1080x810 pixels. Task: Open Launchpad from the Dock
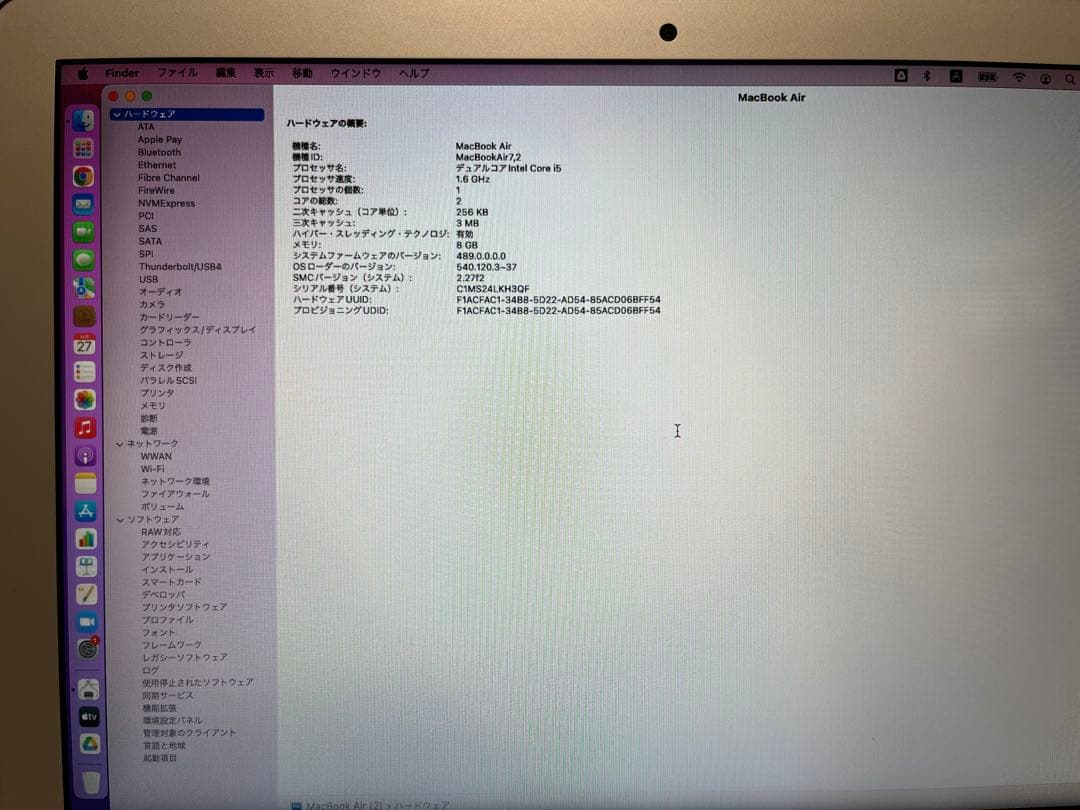[85, 148]
